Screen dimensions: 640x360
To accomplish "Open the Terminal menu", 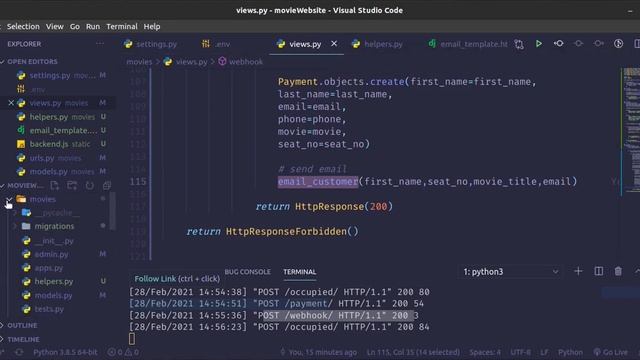I will coord(122,27).
